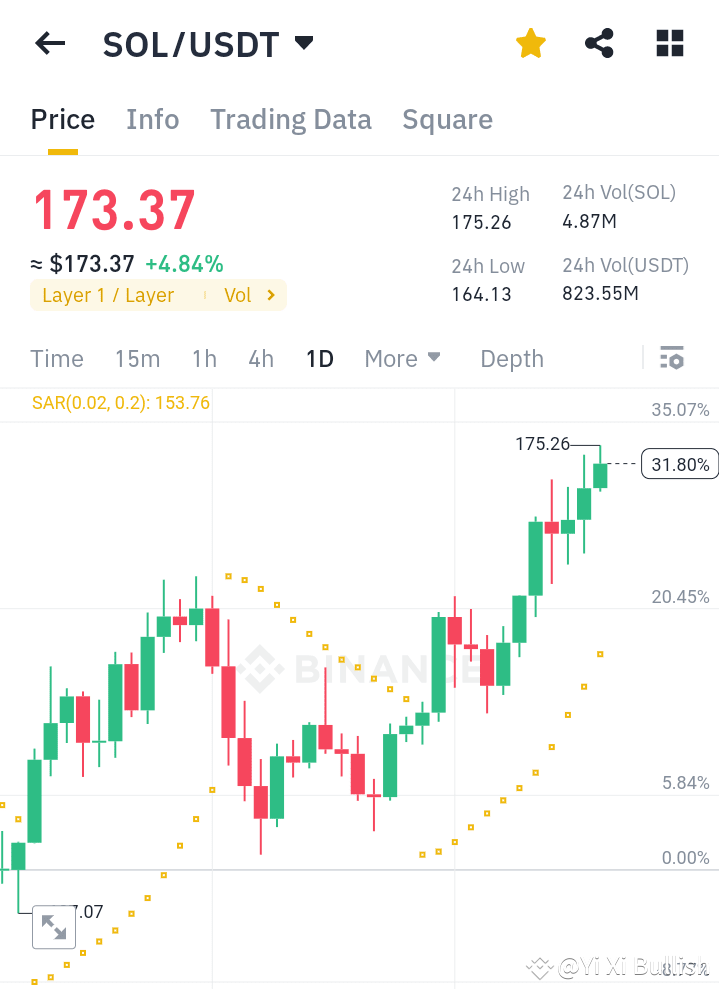The image size is (719, 989).
Task: Tap the star to favorite SOL/USDT
Action: 530,43
